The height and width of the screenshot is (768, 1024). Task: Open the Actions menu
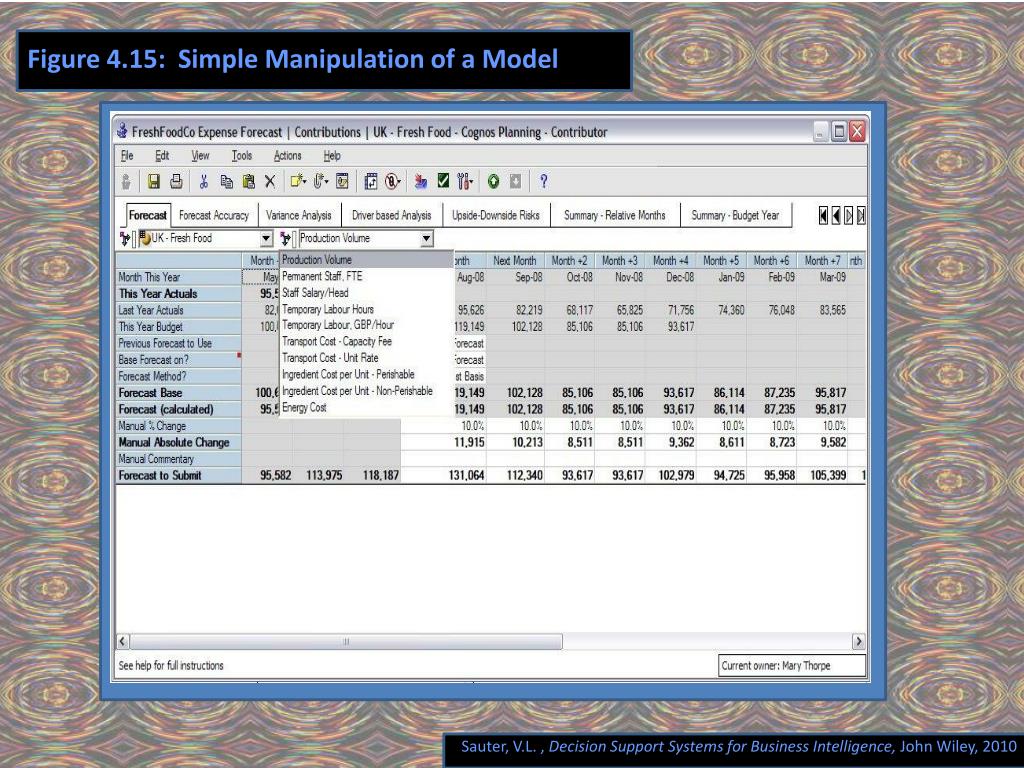coord(287,155)
